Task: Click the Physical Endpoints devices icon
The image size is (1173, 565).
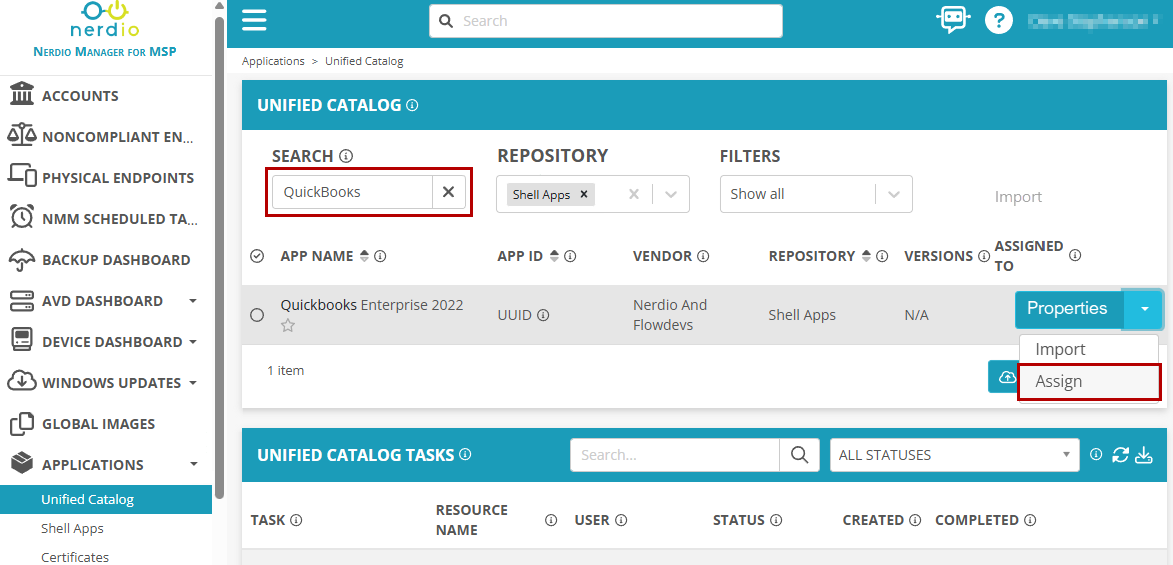Action: pyautogui.click(x=22, y=177)
